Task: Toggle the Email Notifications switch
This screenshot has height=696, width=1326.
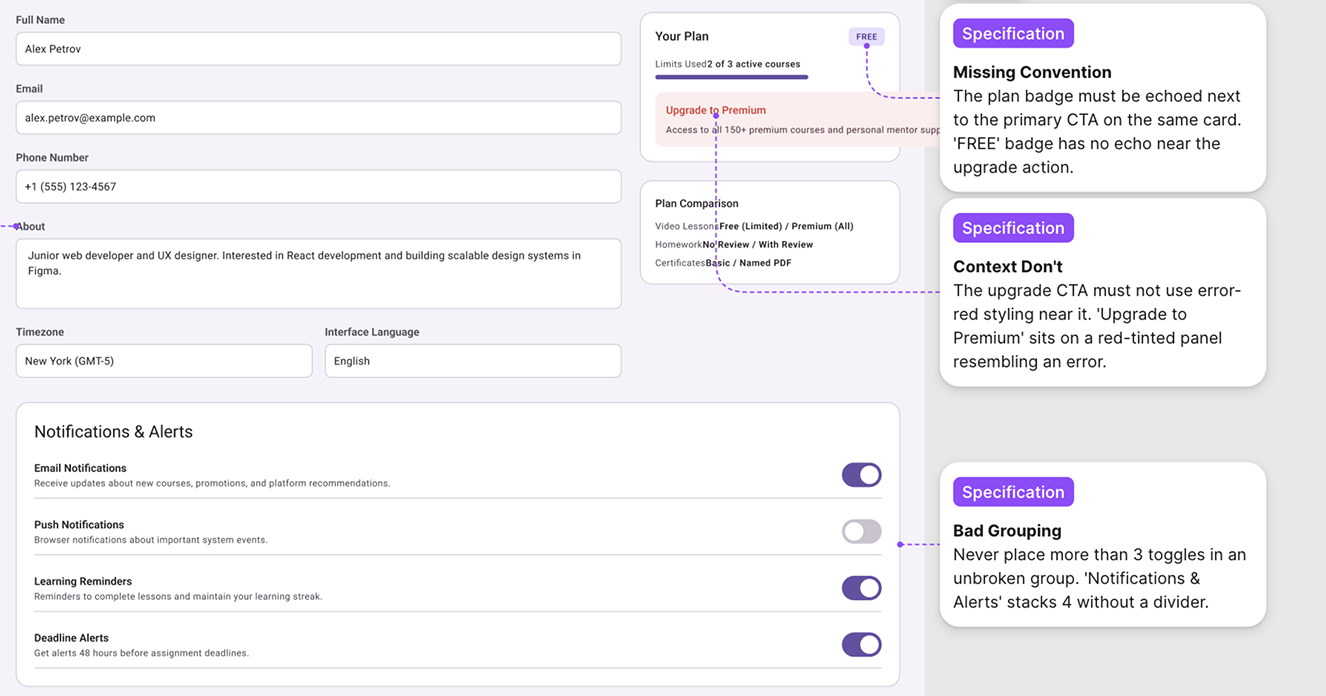Action: (861, 475)
